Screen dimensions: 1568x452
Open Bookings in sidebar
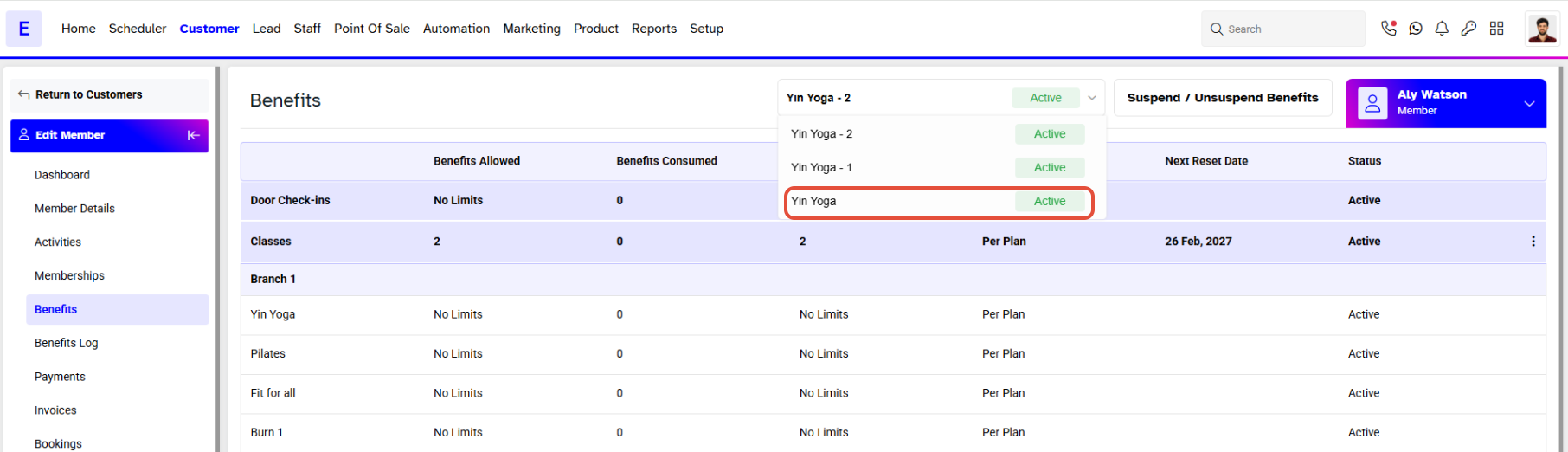tap(58, 444)
